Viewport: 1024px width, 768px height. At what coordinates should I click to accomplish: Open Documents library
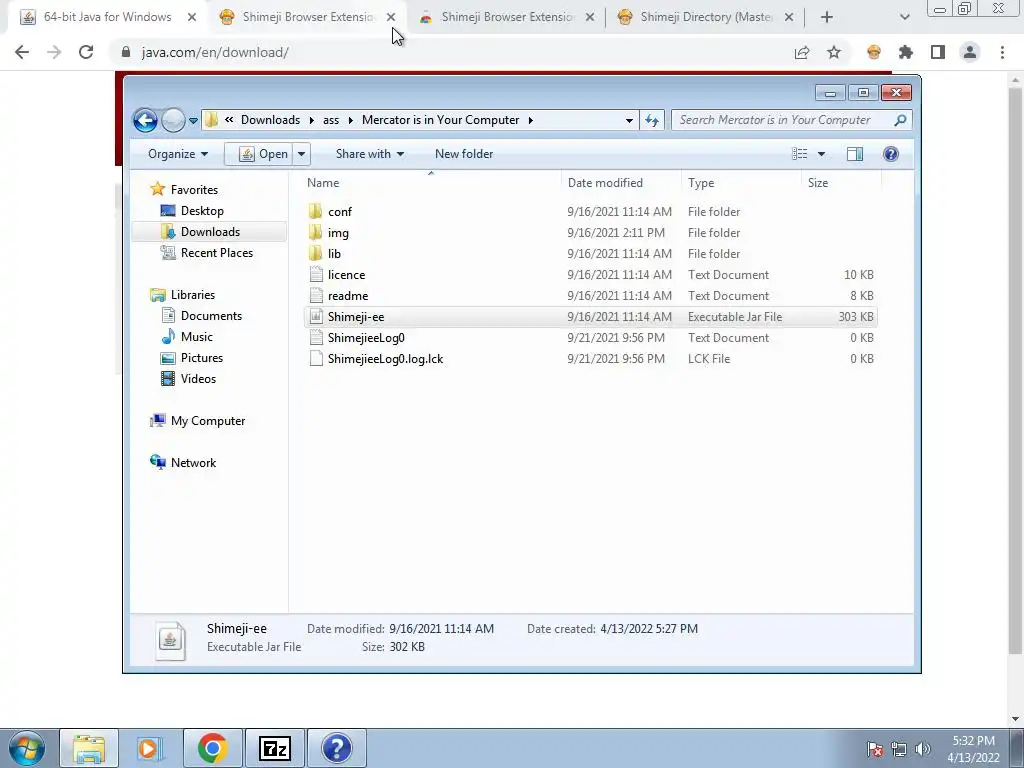(x=211, y=315)
